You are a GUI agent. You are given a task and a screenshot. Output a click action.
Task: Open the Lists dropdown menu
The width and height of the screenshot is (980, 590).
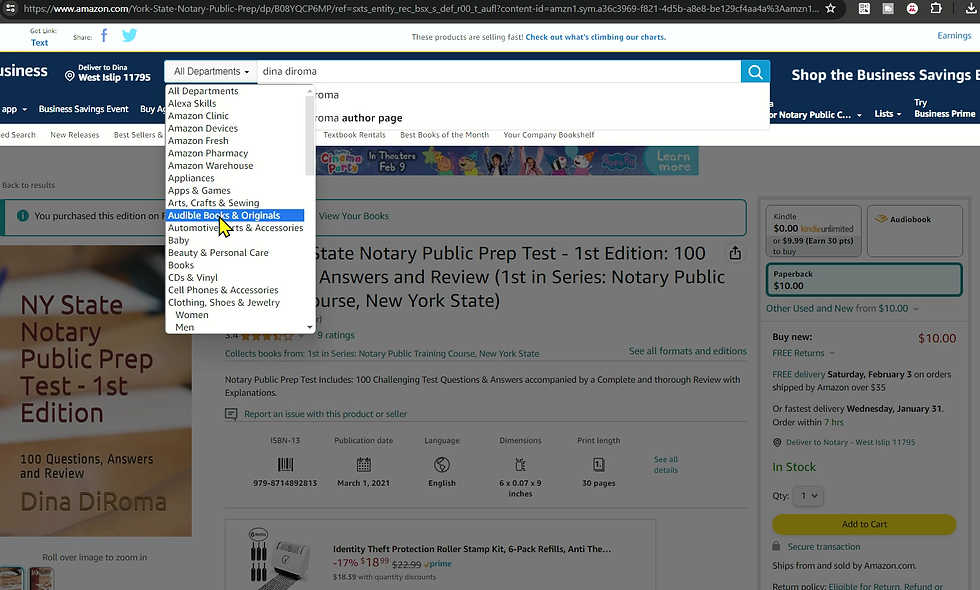click(888, 114)
